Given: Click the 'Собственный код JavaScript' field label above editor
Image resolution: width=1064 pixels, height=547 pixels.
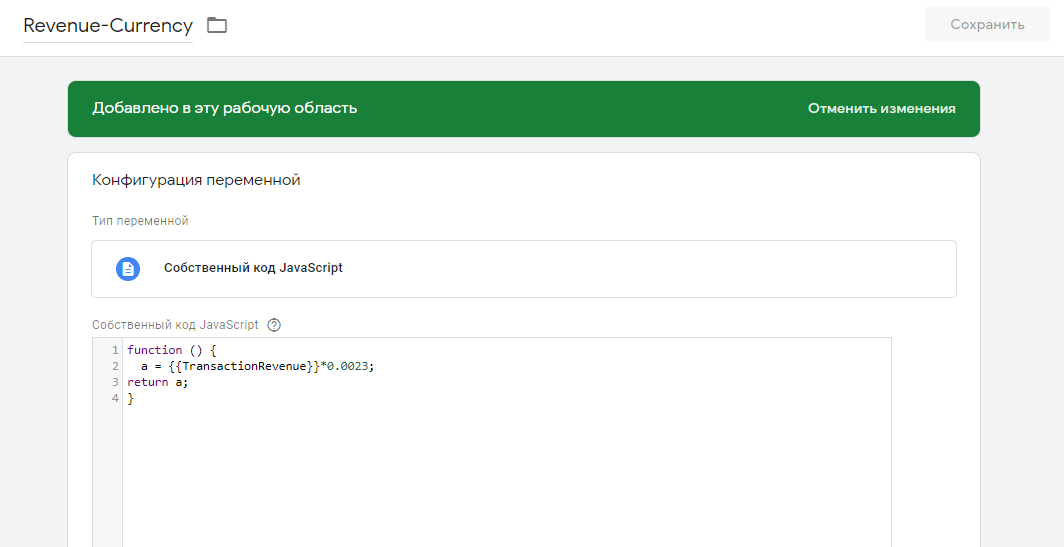Looking at the screenshot, I should coord(175,325).
